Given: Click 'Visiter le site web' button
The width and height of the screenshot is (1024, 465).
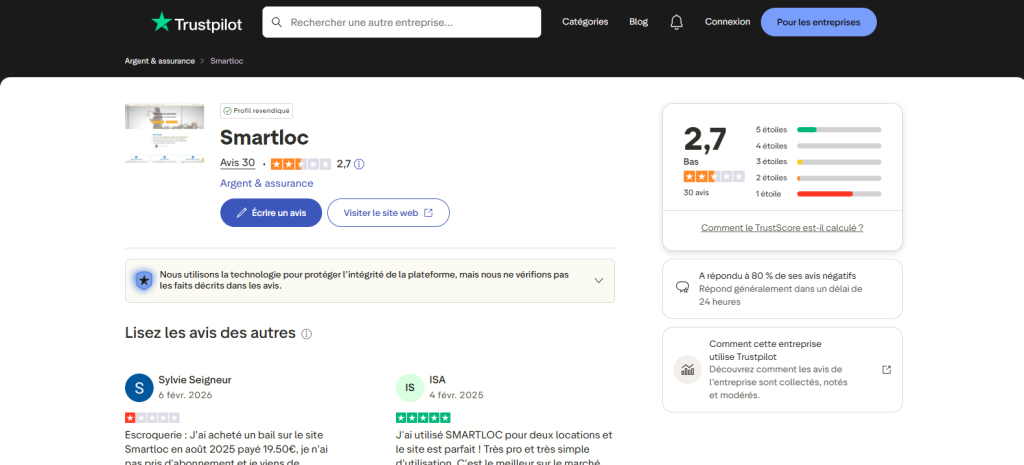Looking at the screenshot, I should (389, 213).
